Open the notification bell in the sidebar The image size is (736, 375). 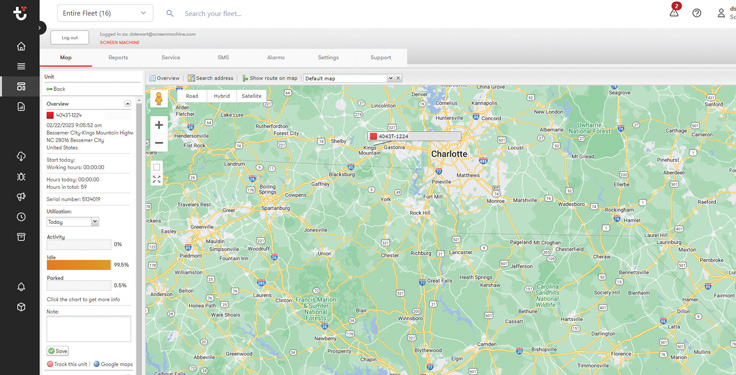[x=21, y=287]
